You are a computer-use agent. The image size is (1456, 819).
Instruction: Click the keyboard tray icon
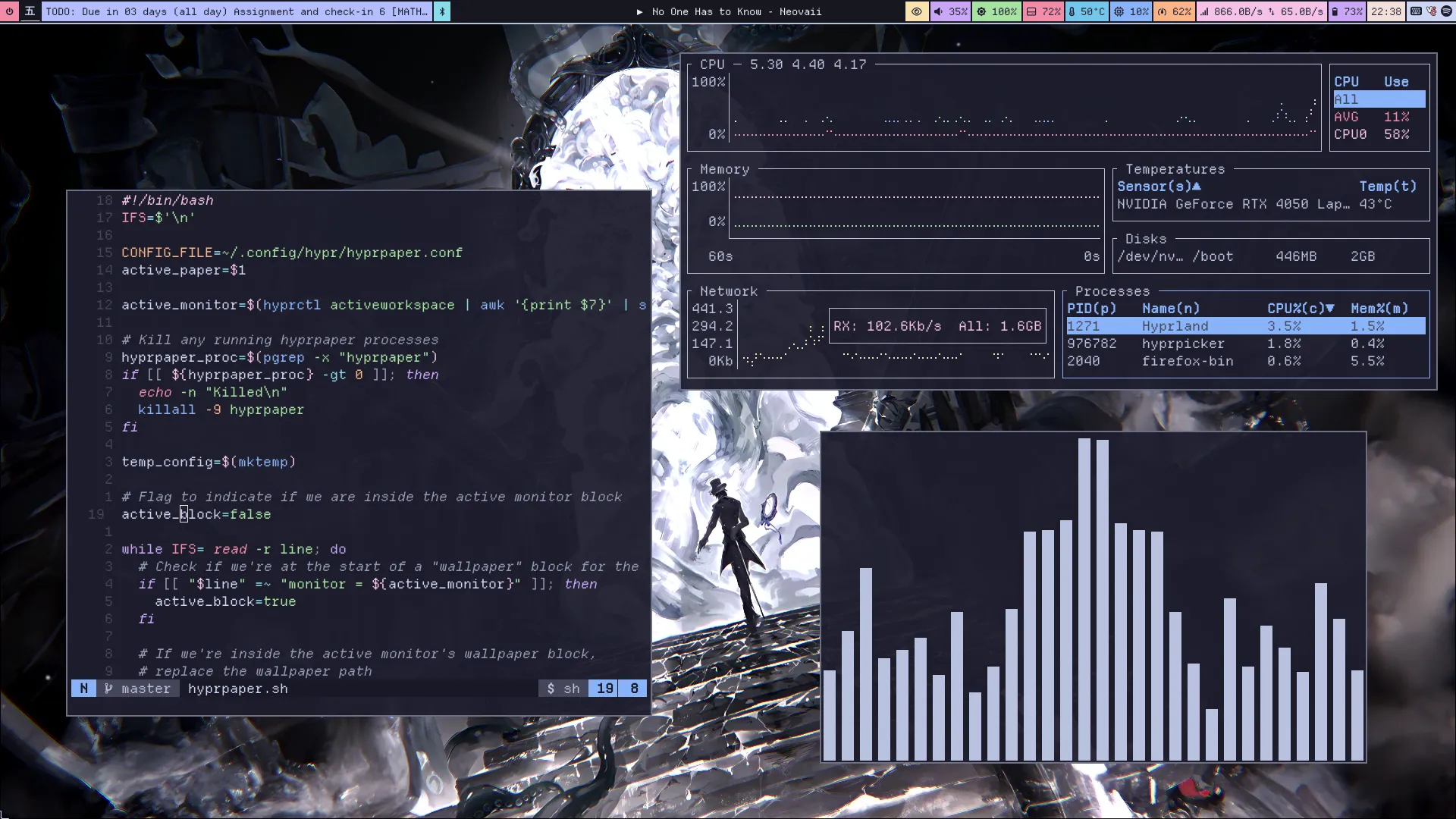(x=1416, y=11)
